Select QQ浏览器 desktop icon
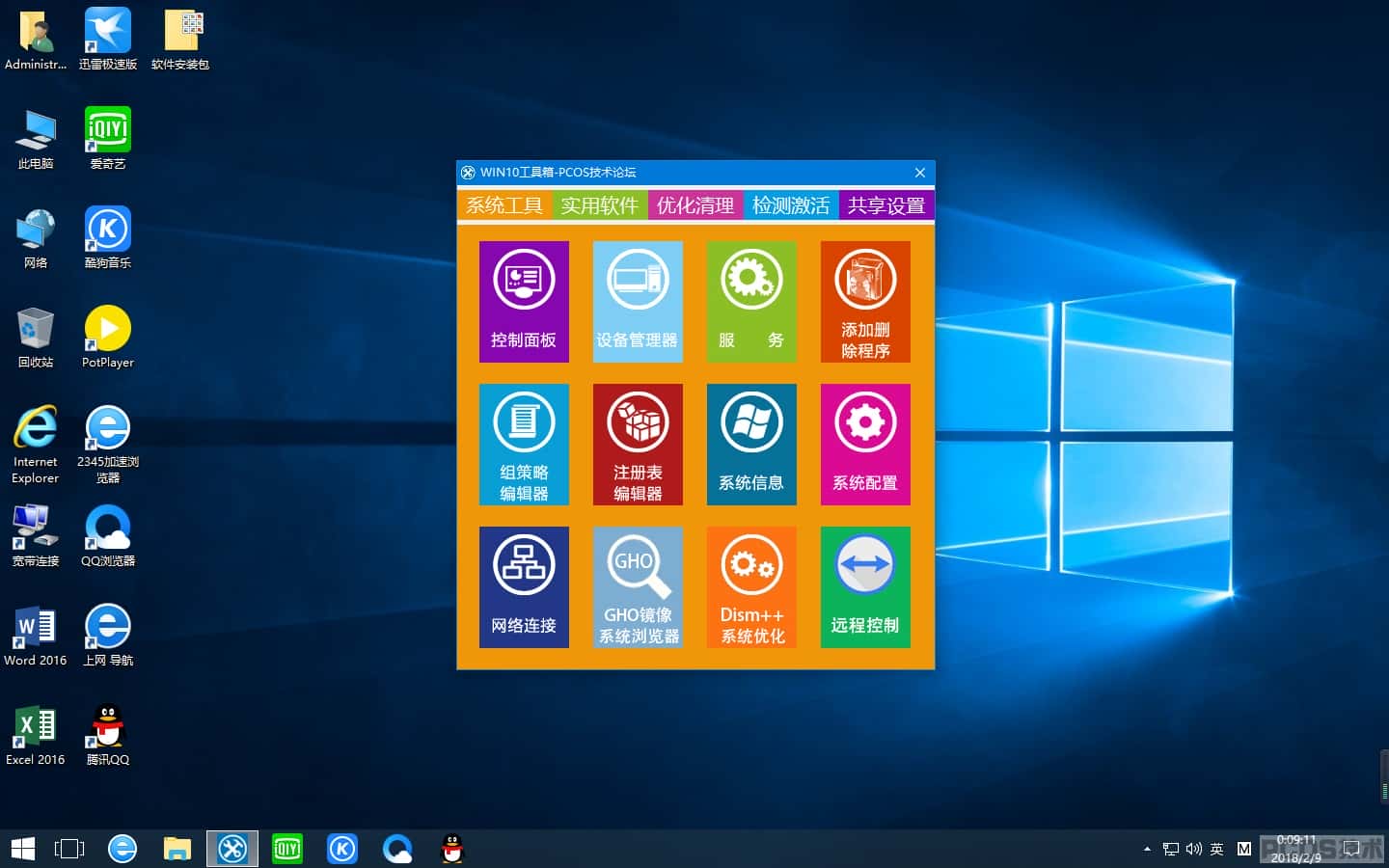The width and height of the screenshot is (1389, 868). (108, 535)
